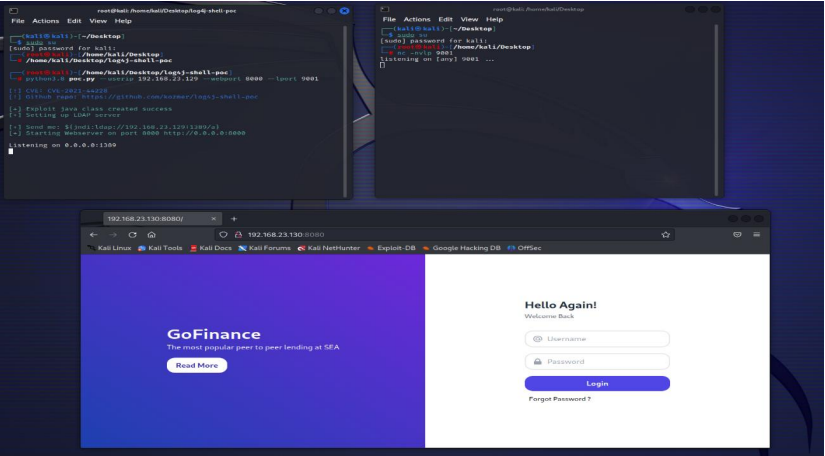Open Google Hacking DB bookmark
The height and width of the screenshot is (456, 825).
[x=461, y=248]
